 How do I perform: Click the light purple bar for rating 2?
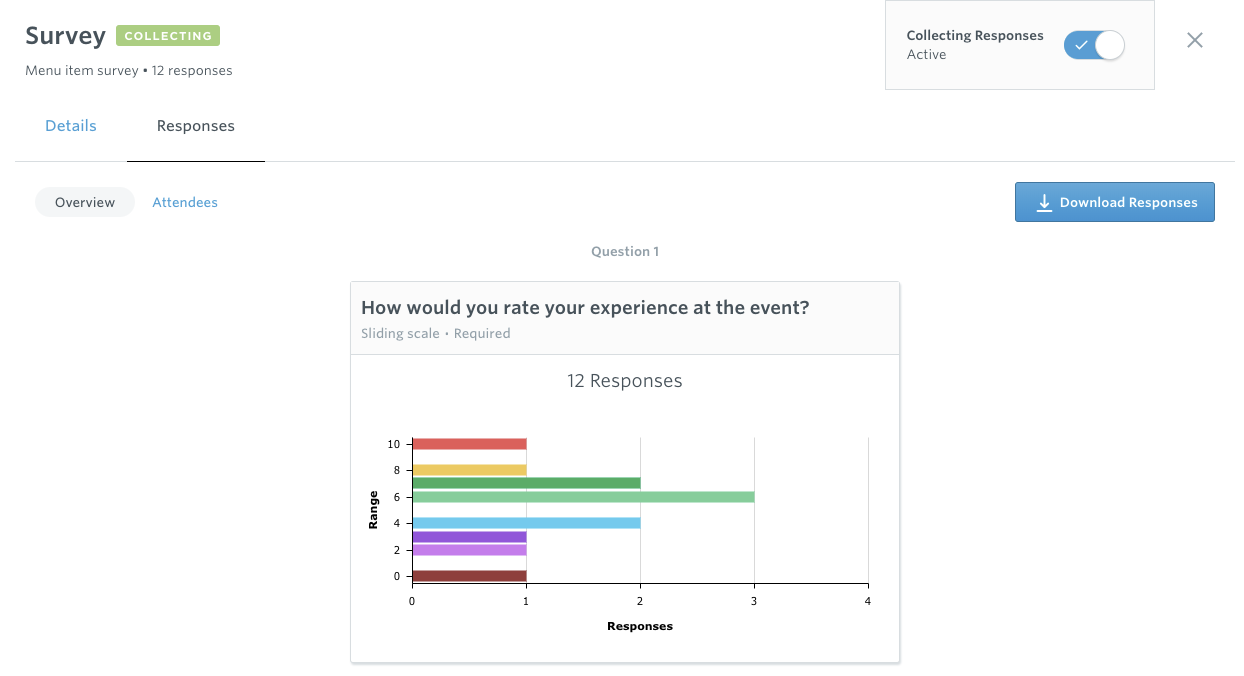coord(469,550)
